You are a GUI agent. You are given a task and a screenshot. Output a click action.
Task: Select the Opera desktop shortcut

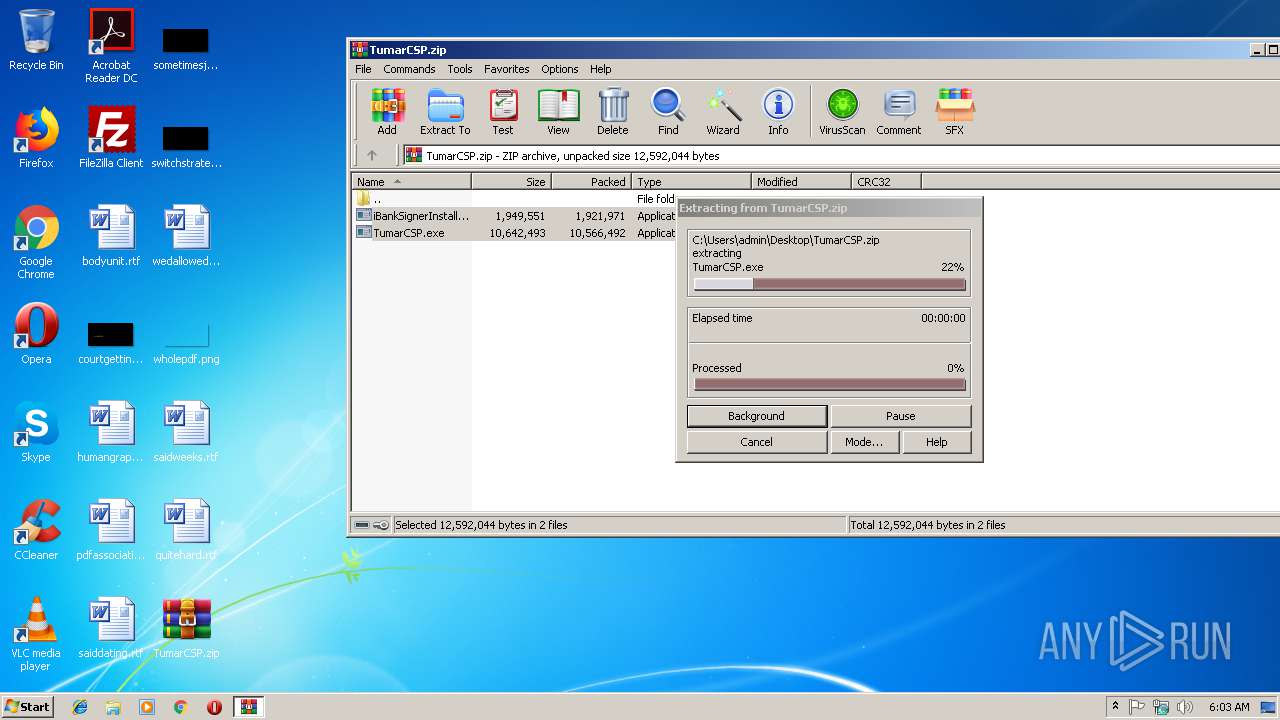tap(36, 334)
